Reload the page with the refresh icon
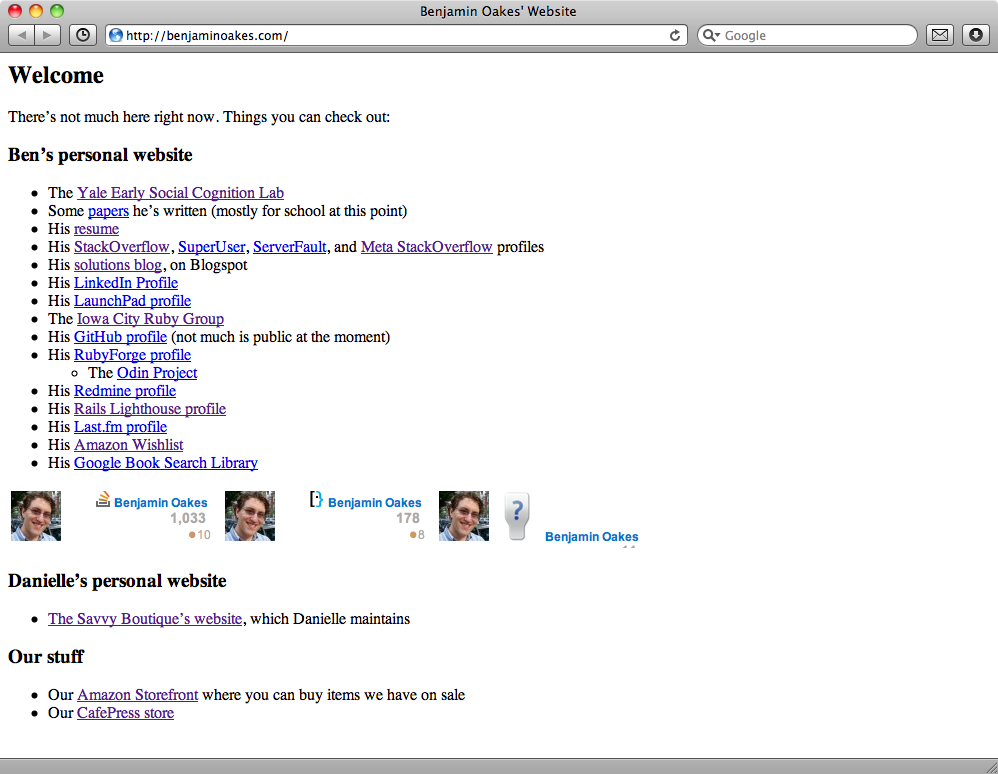 click(x=675, y=36)
